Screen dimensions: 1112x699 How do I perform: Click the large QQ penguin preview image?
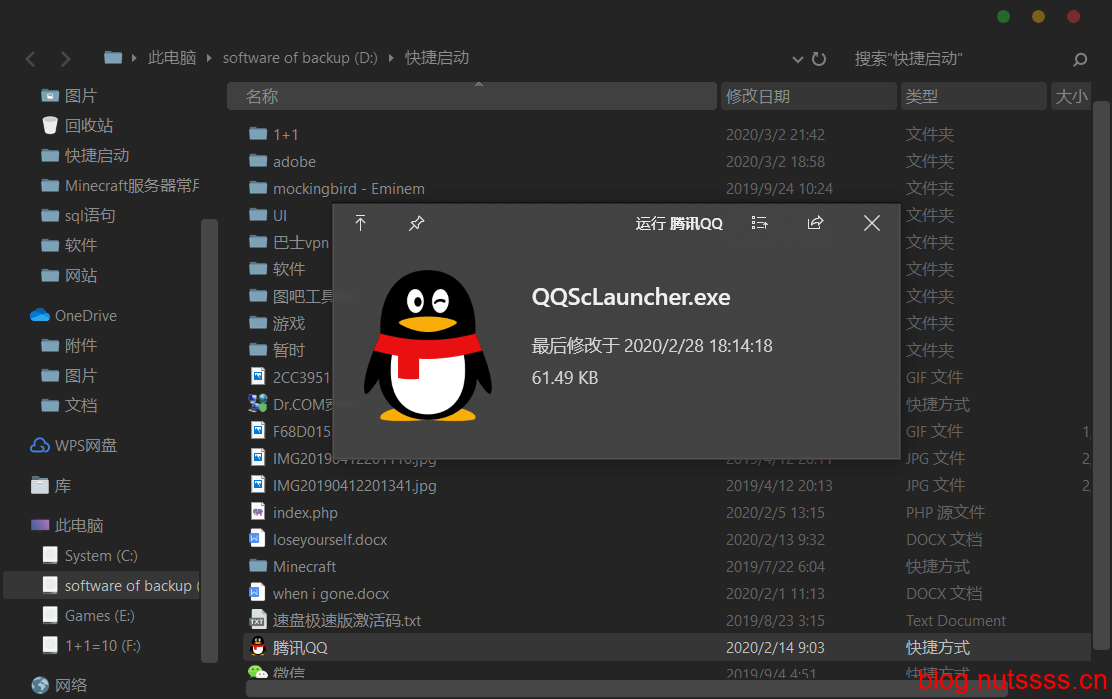[427, 345]
